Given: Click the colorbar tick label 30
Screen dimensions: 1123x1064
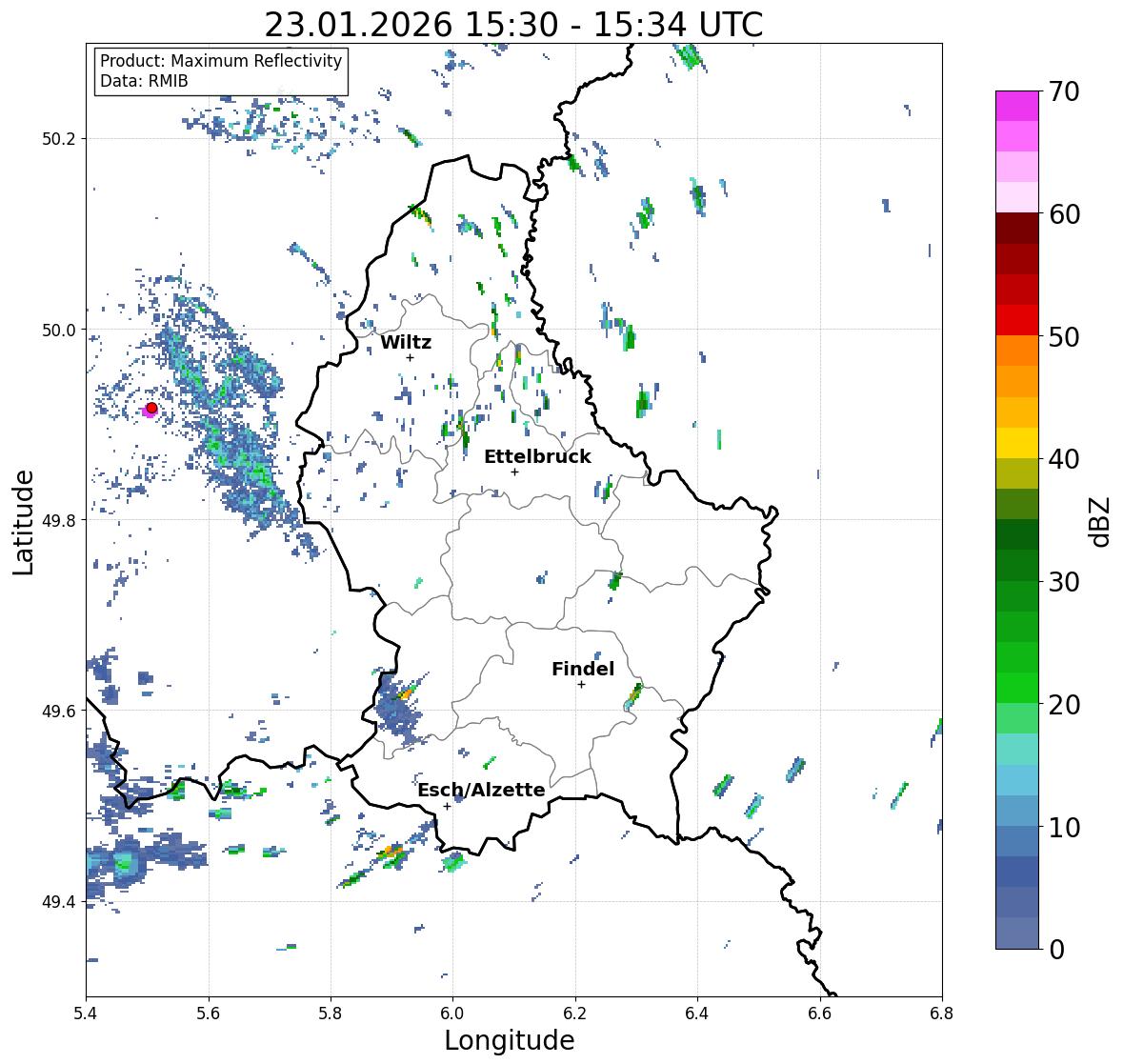Looking at the screenshot, I should 1064,581.
